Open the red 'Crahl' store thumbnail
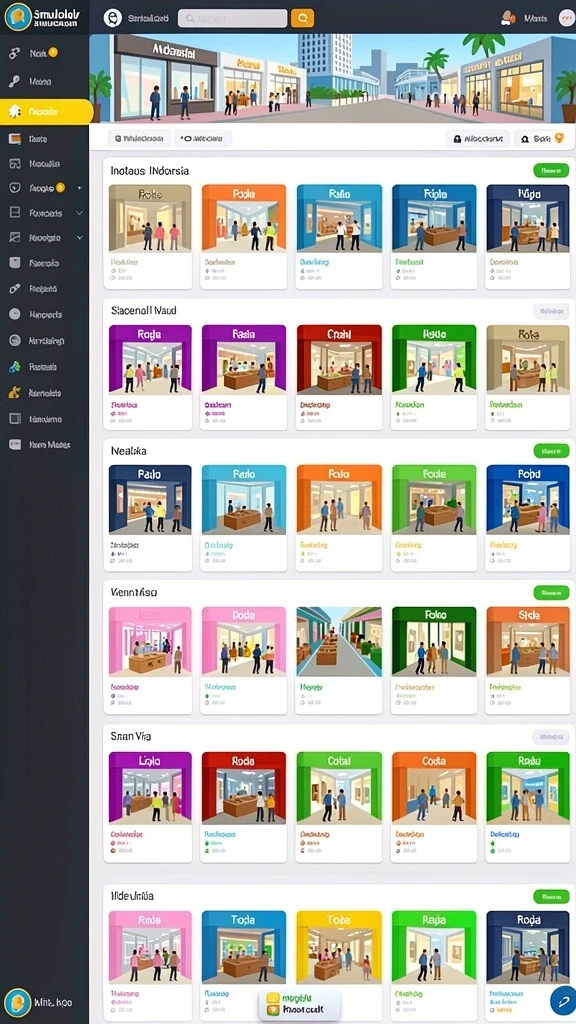 pos(339,359)
